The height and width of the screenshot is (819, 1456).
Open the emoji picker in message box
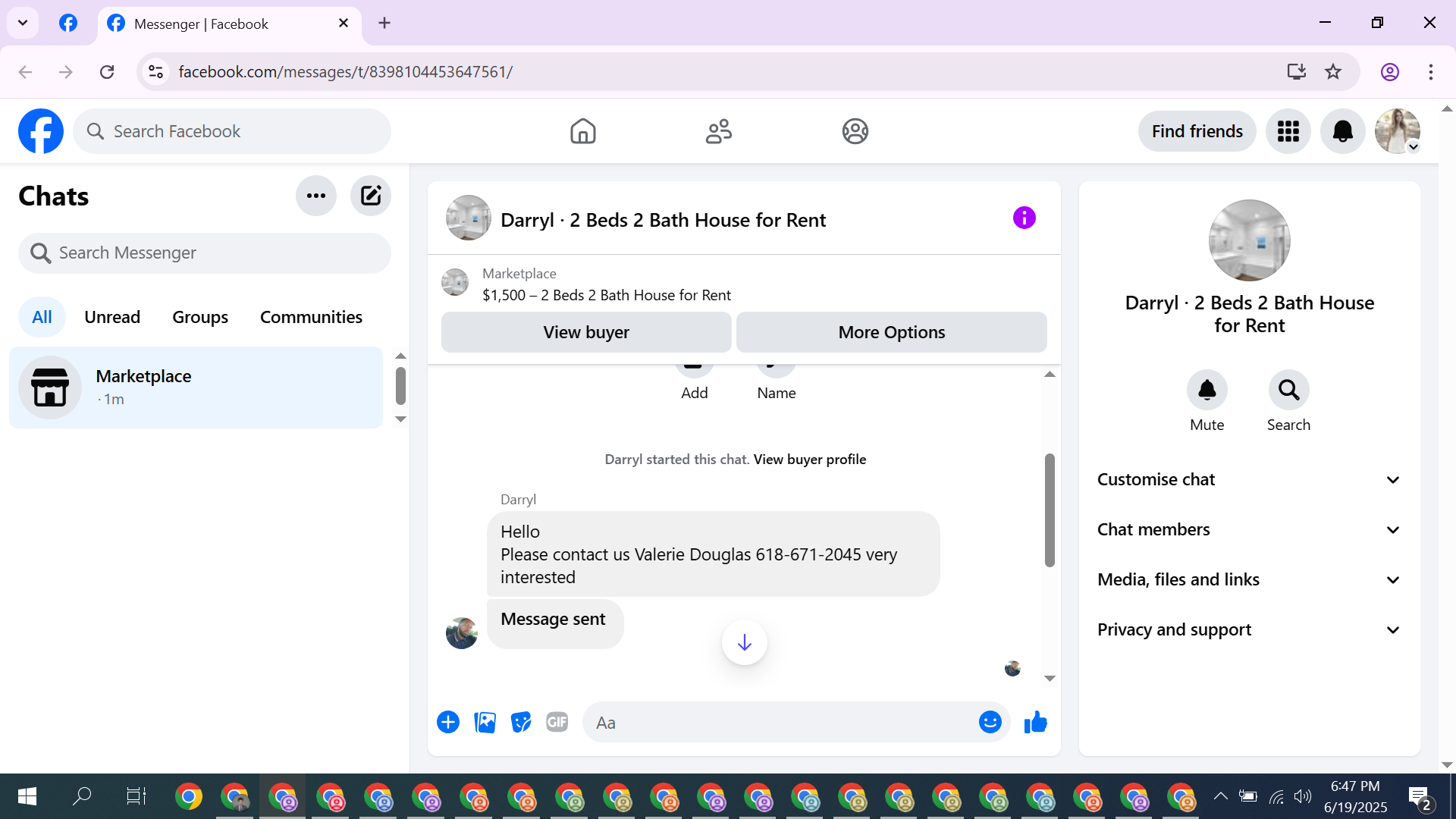pos(990,722)
